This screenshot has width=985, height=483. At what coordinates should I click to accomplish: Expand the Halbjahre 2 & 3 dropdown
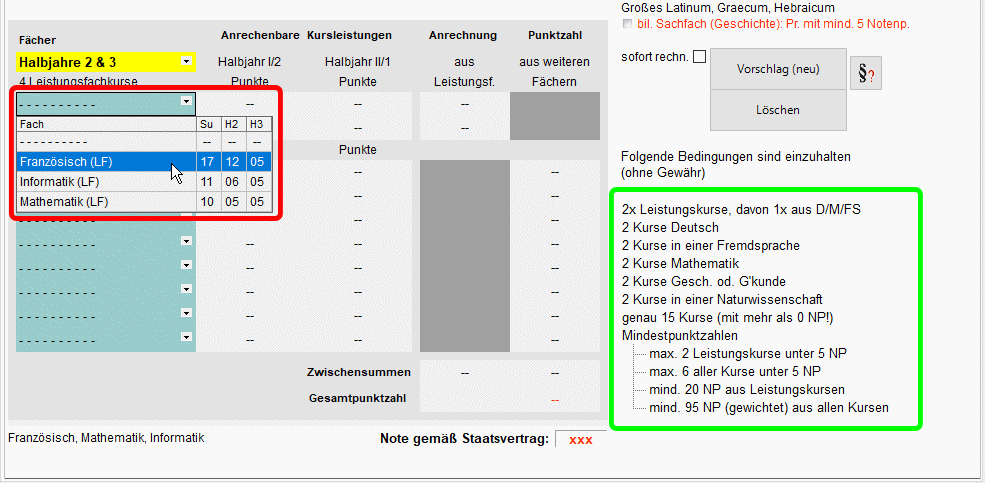tap(186, 62)
